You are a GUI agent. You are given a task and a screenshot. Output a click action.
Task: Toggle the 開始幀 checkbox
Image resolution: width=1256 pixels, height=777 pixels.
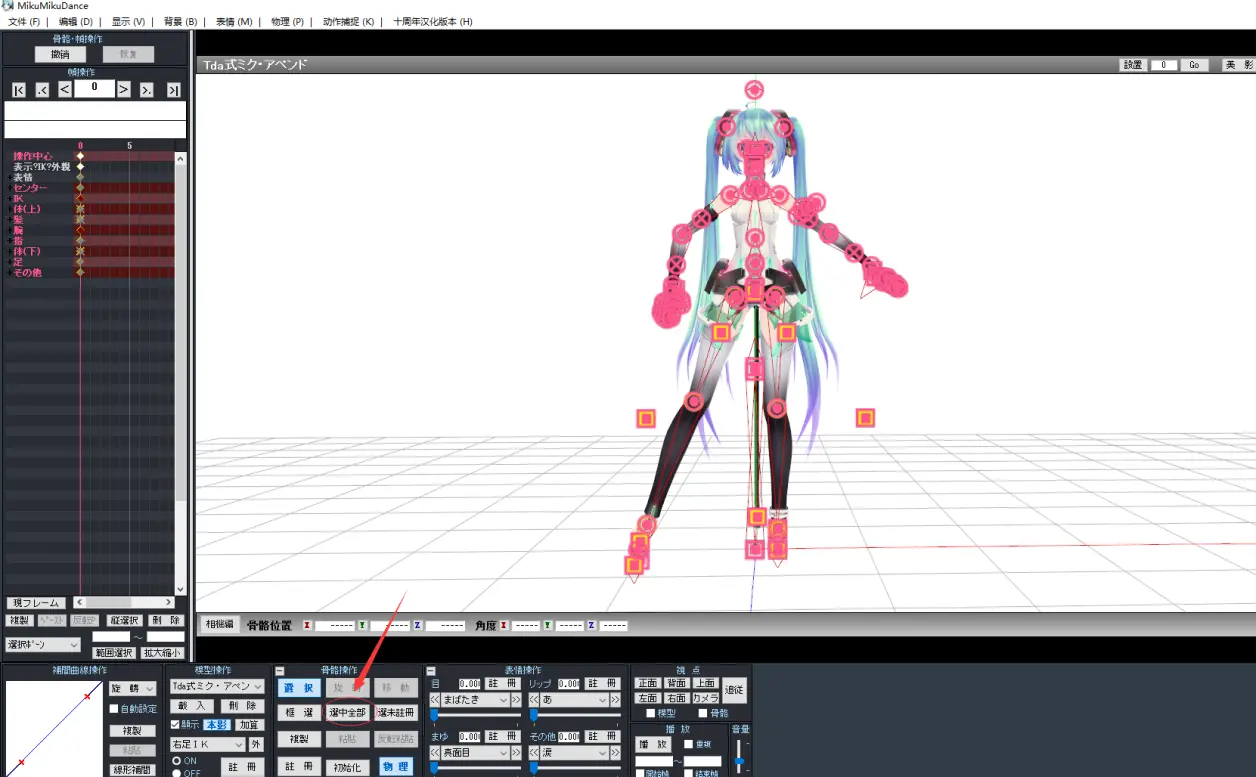(640, 773)
